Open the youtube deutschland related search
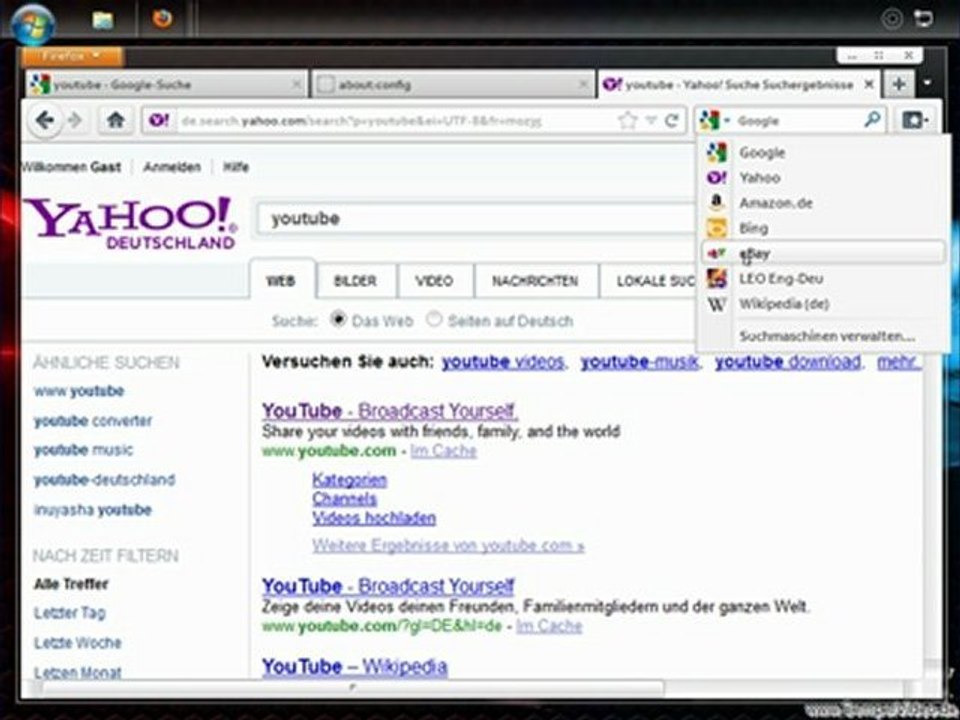The image size is (960, 720). pyautogui.click(x=104, y=479)
